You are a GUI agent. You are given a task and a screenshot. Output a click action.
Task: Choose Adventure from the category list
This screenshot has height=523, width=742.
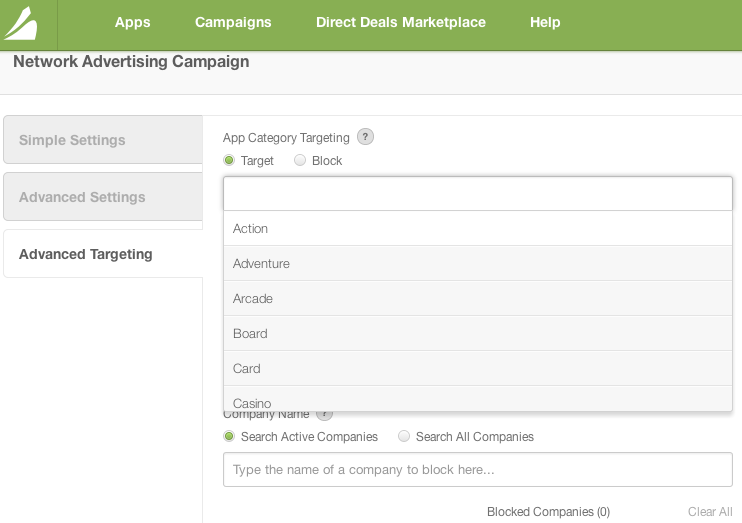point(478,263)
